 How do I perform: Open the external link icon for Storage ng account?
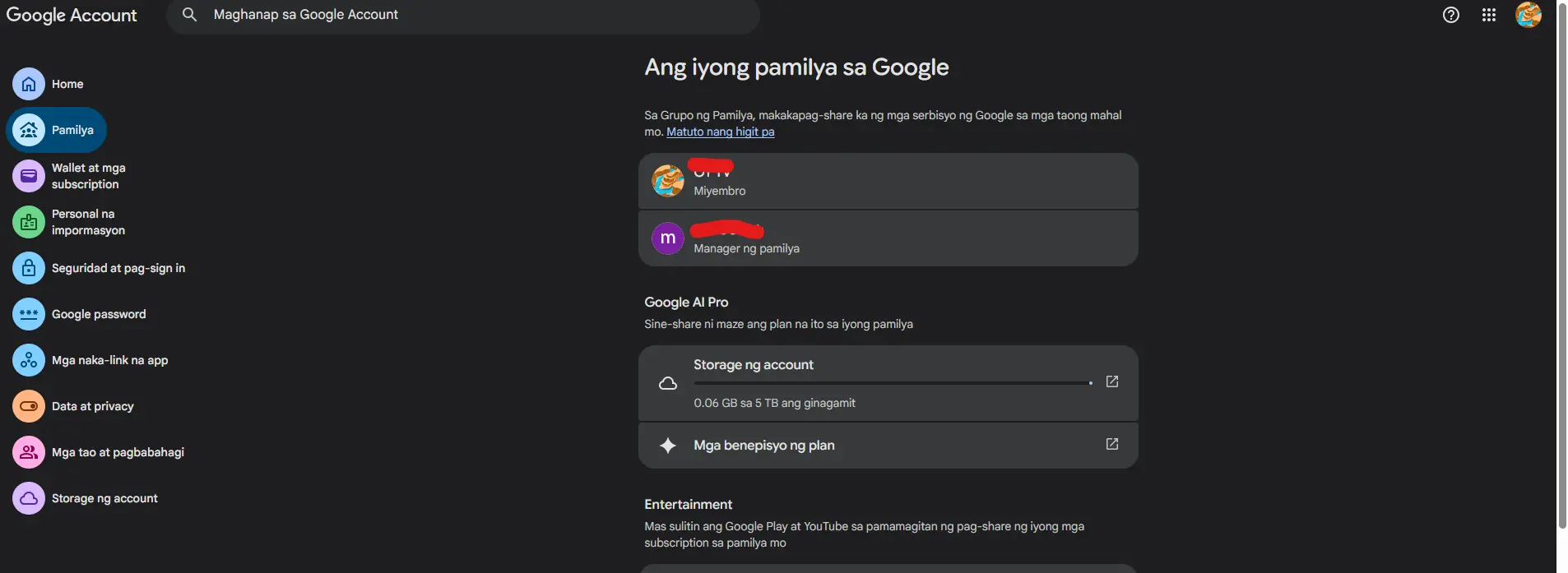[x=1112, y=381]
